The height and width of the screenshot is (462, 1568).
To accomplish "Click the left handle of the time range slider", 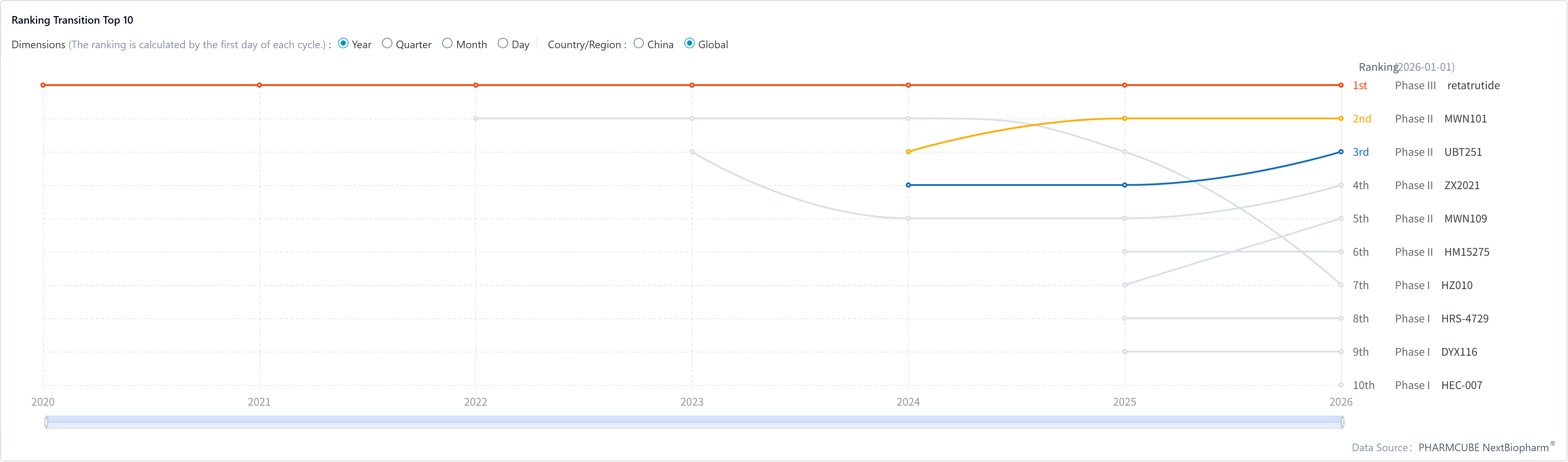I will click(46, 422).
